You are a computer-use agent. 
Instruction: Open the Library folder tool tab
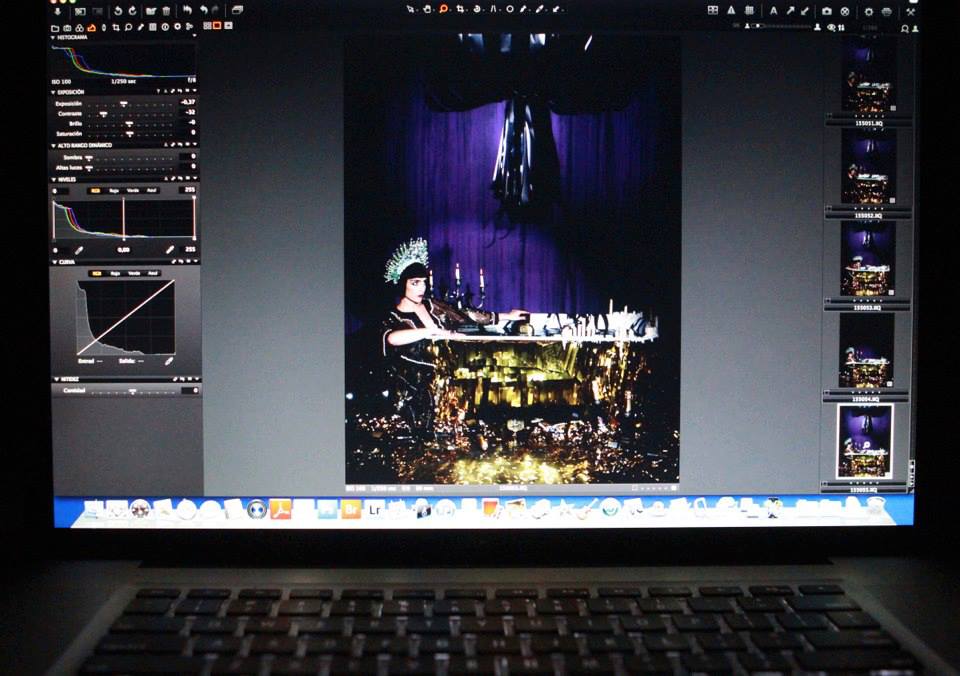pos(56,26)
